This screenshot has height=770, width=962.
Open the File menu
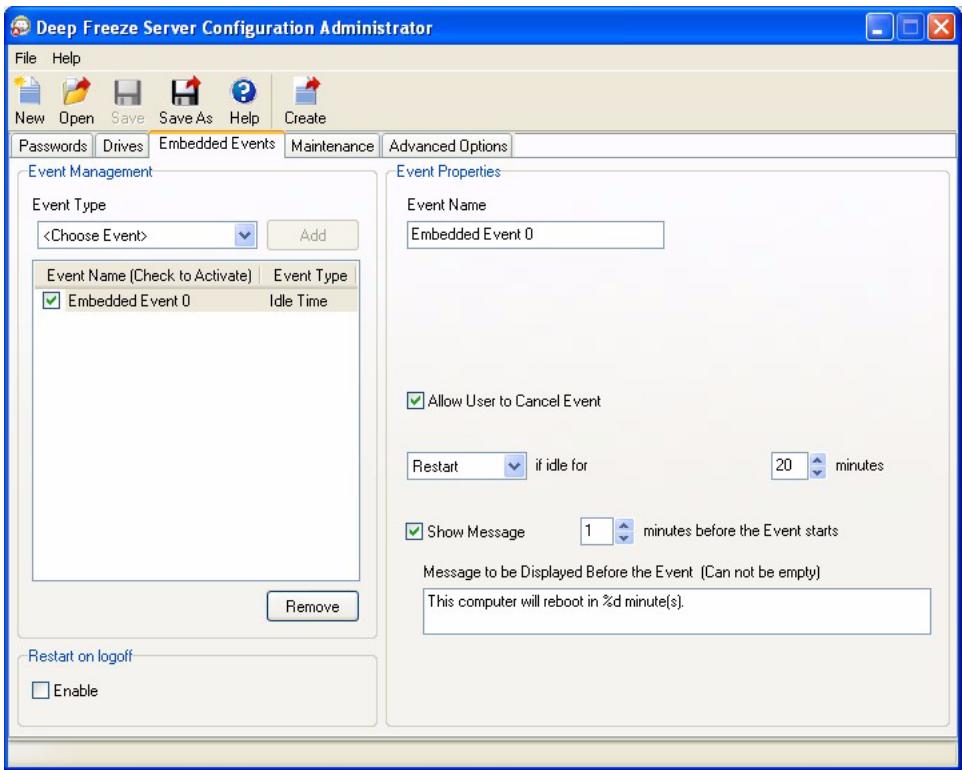click(25, 58)
